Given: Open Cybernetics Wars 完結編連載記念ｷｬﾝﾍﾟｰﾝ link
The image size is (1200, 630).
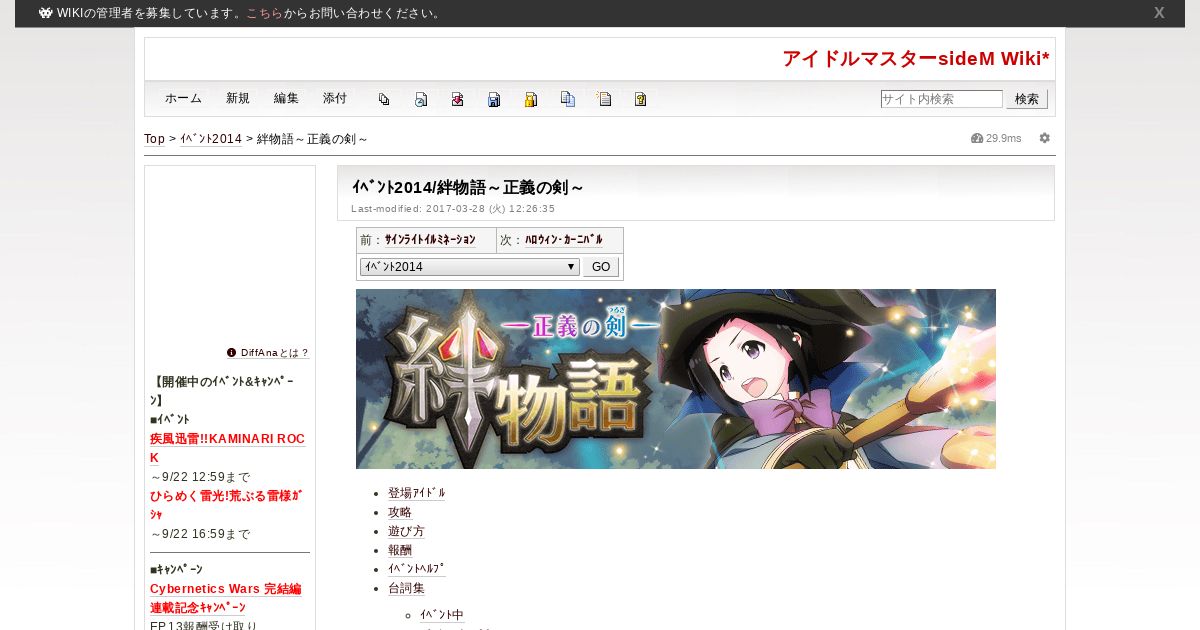Looking at the screenshot, I should coord(226,598).
